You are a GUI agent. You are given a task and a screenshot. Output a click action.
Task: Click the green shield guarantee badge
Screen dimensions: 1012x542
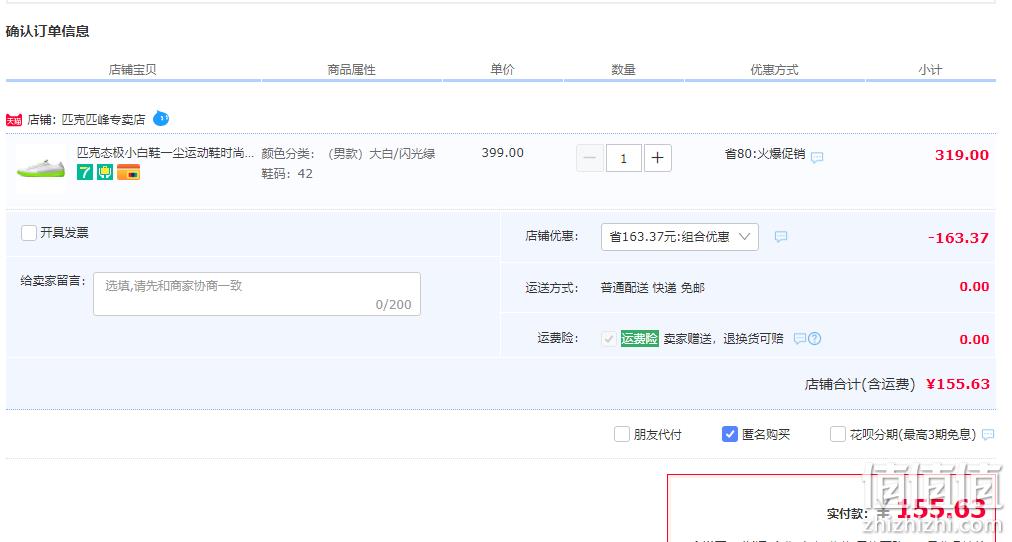pos(105,172)
